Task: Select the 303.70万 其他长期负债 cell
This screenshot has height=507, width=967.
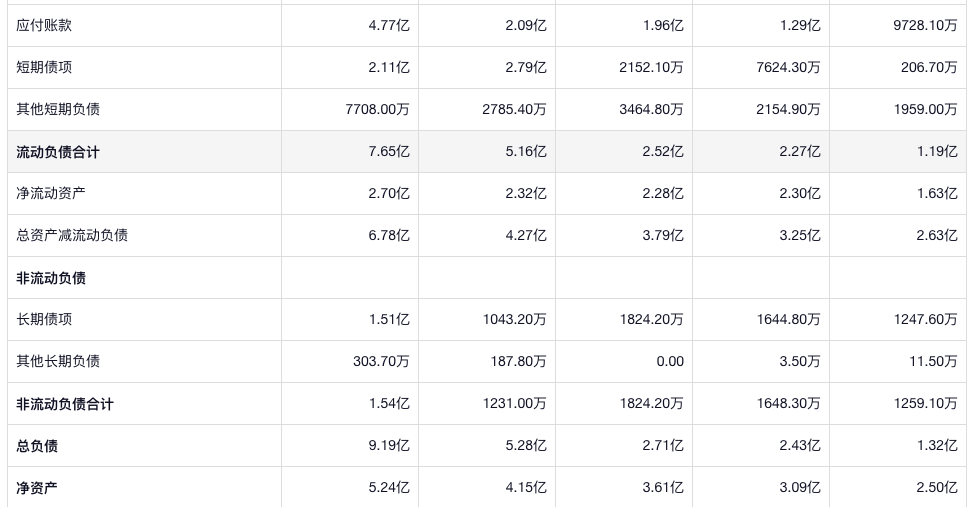Action: point(381,362)
